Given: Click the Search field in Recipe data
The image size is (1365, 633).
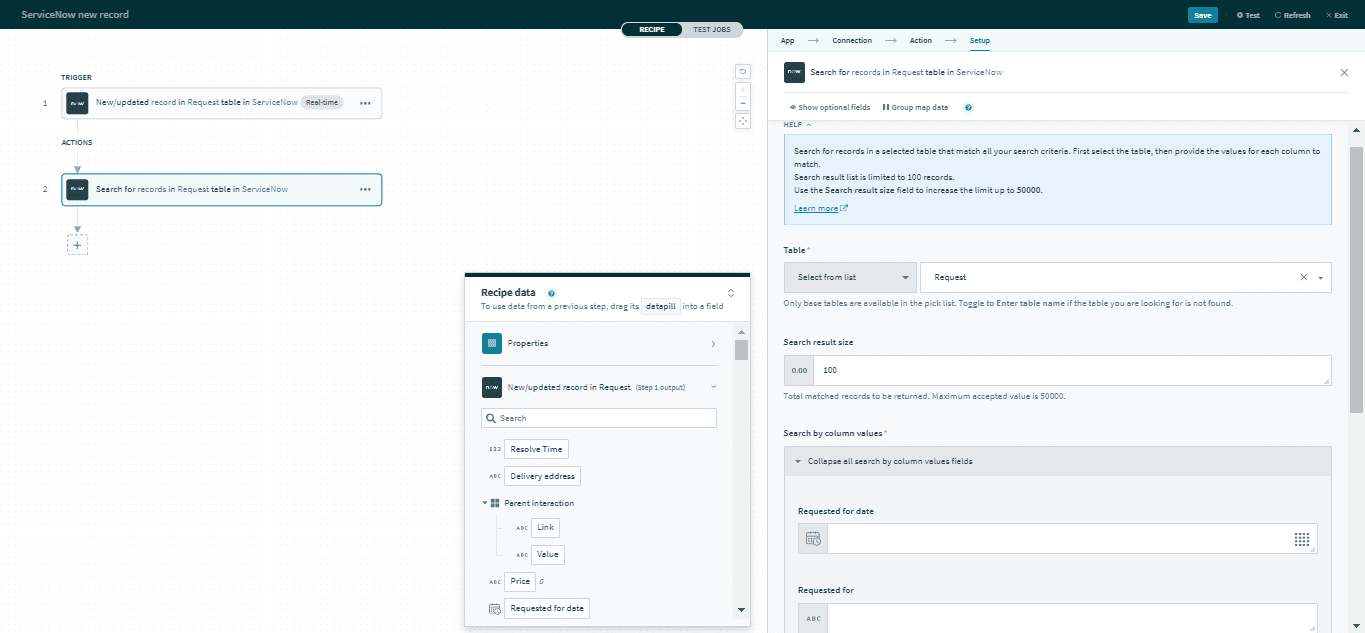Looking at the screenshot, I should point(598,417).
